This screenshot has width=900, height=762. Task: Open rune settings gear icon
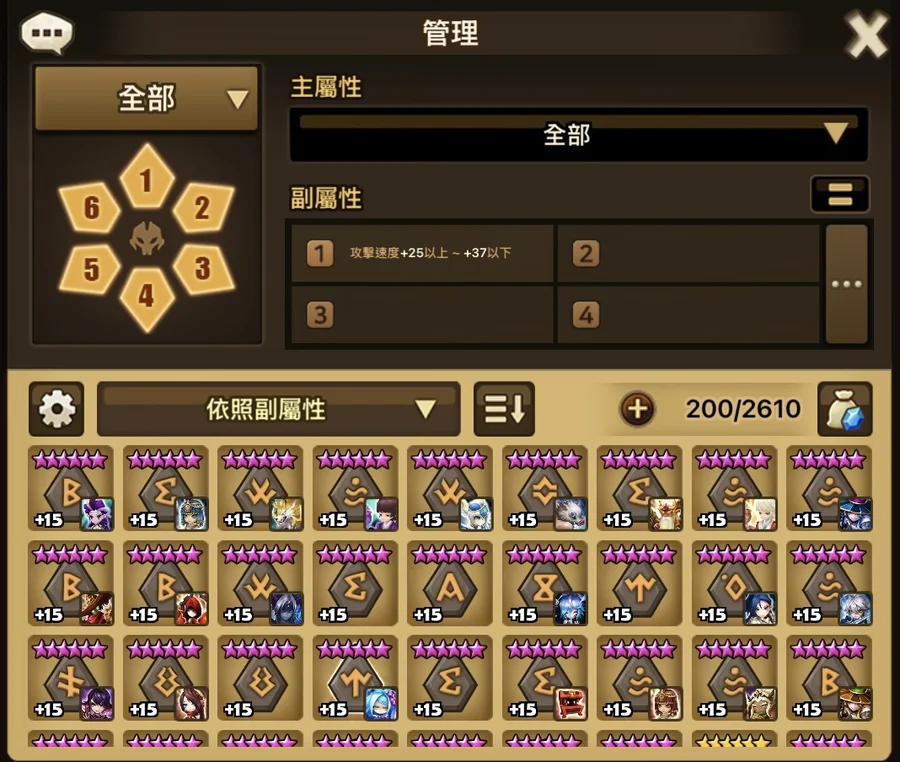(56, 409)
